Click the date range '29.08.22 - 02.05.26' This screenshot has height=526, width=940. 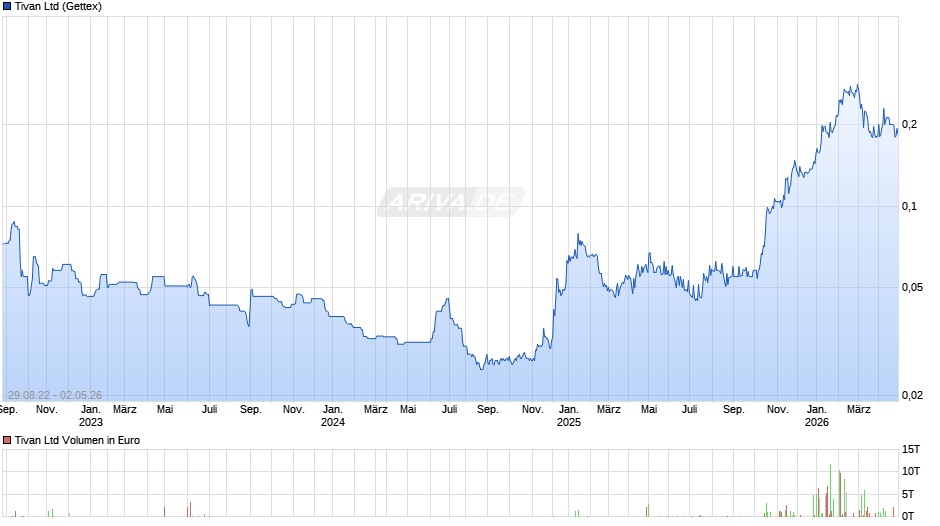(x=55, y=395)
